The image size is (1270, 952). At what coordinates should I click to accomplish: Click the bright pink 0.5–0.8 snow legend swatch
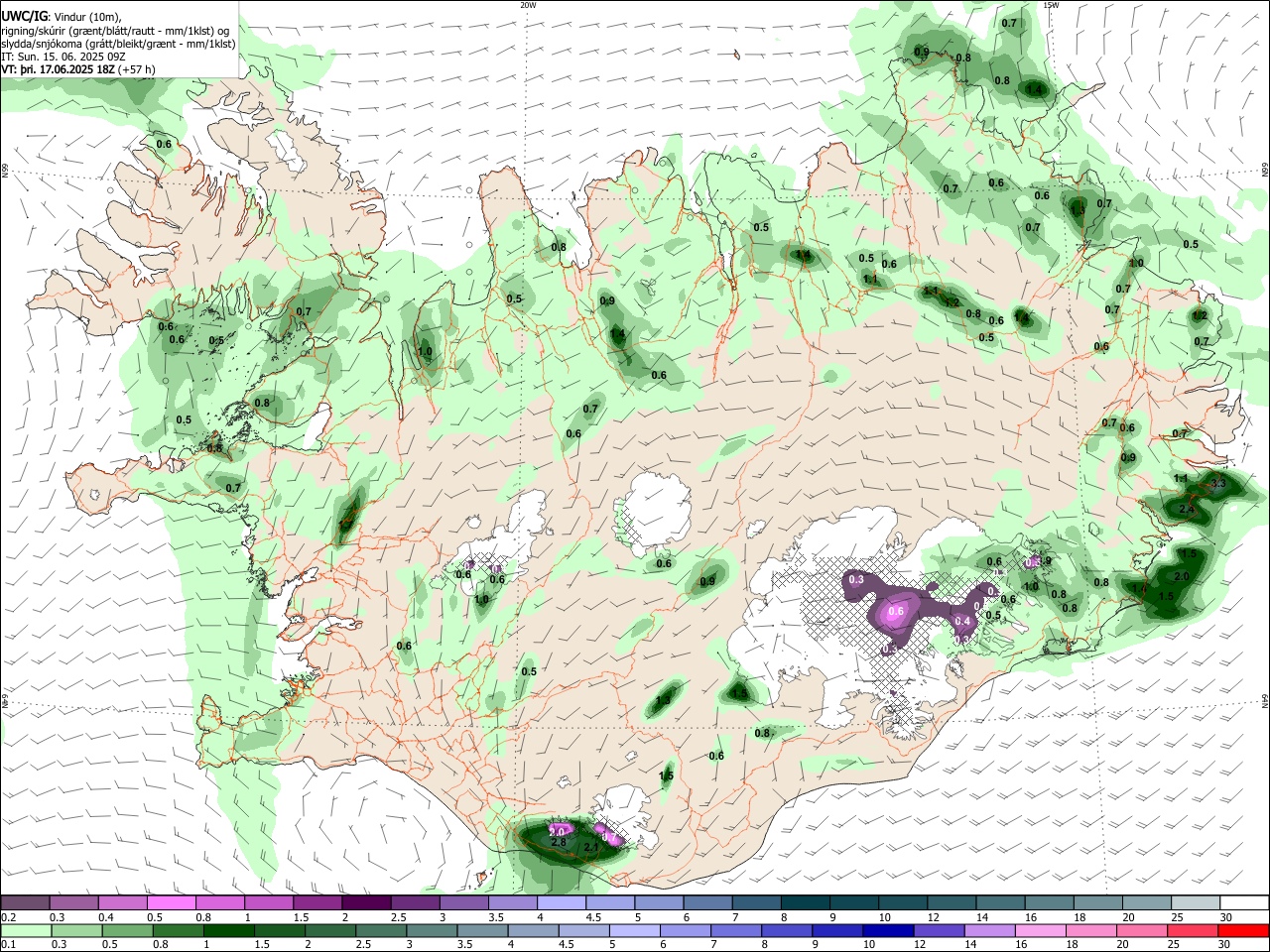172,902
